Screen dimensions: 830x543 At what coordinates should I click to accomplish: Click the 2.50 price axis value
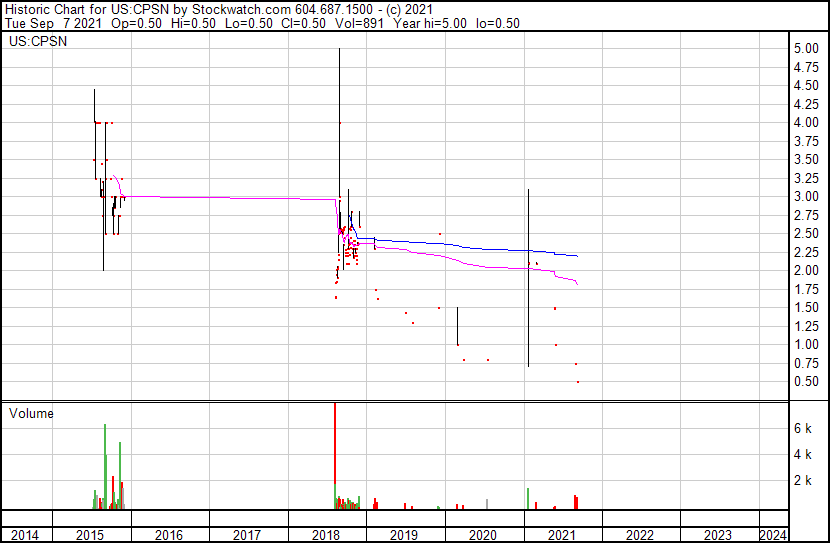point(806,234)
